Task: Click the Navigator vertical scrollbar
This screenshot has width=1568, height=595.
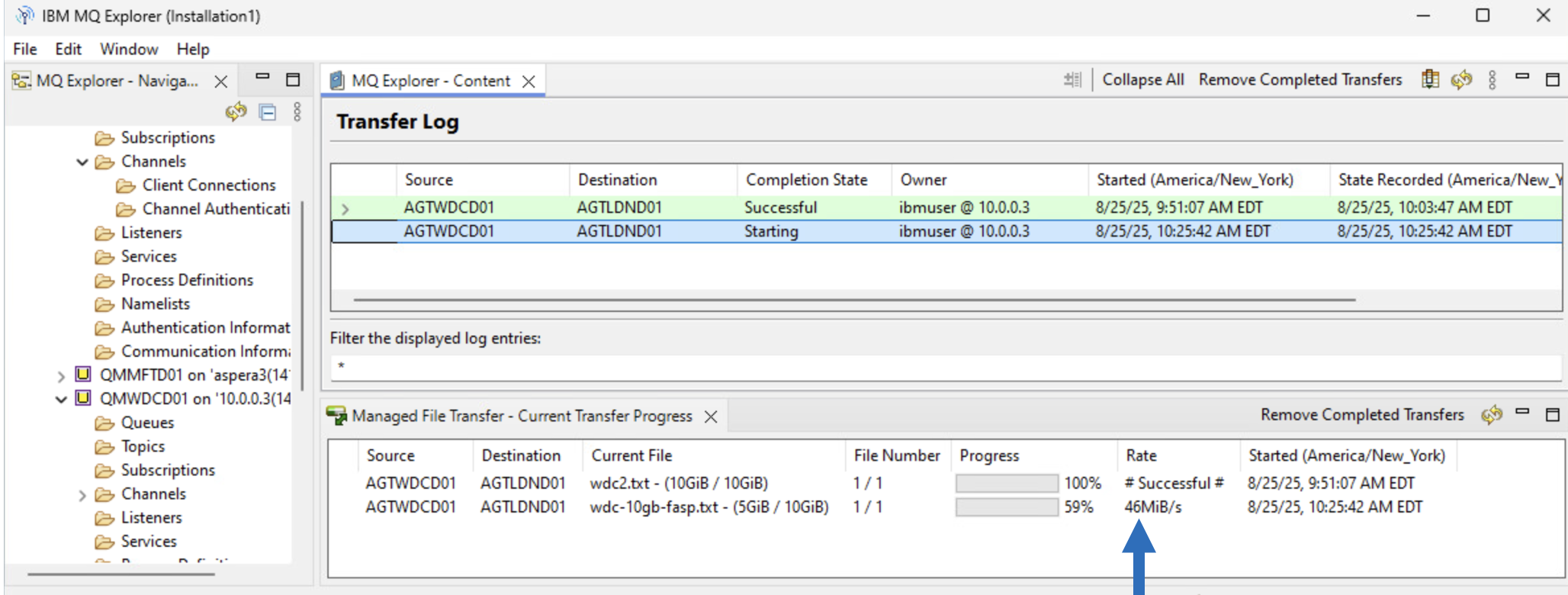Action: [x=302, y=296]
